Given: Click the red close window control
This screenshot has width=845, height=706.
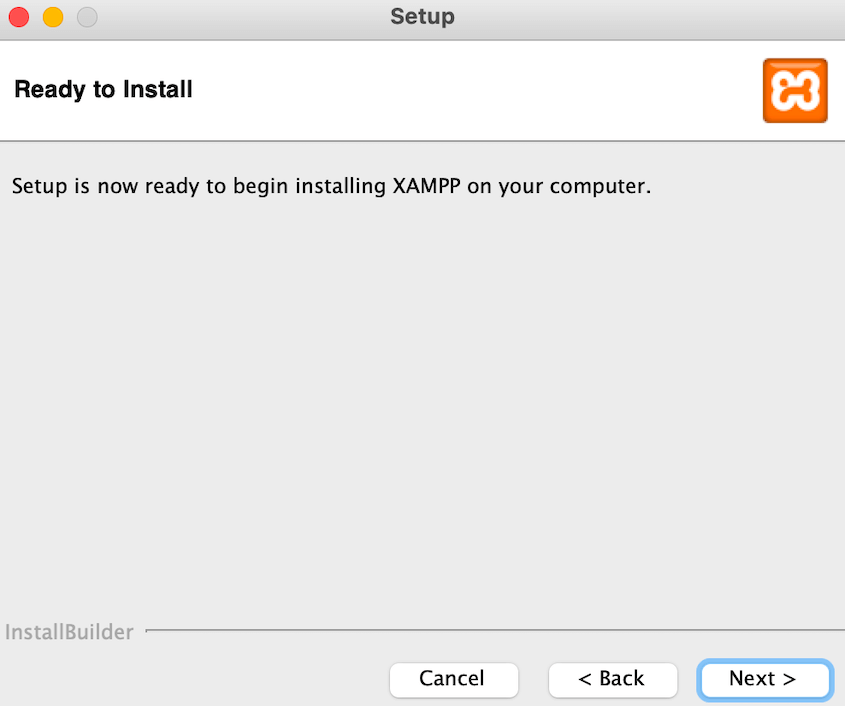Looking at the screenshot, I should [x=18, y=16].
